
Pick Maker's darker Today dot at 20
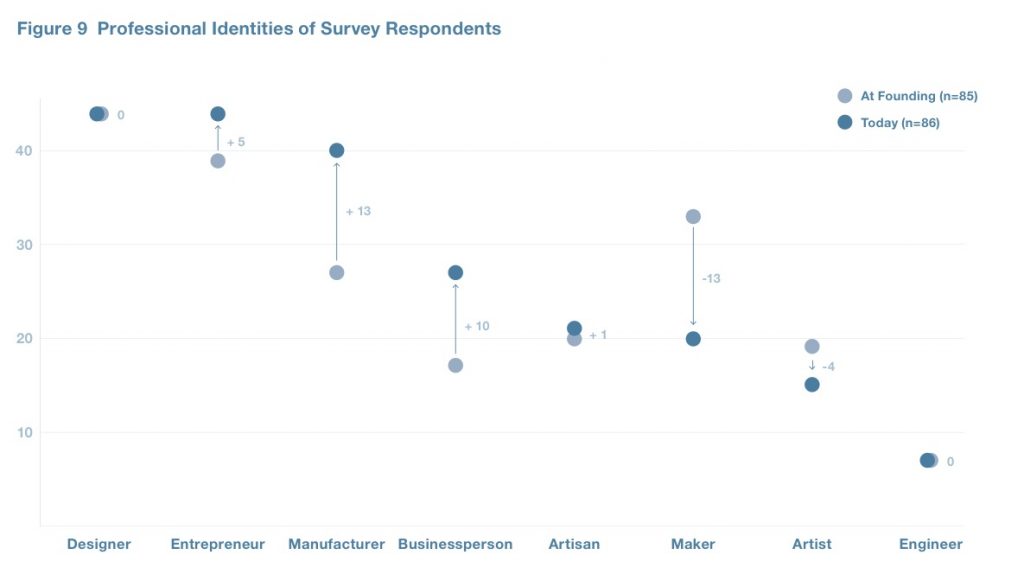[x=693, y=339]
